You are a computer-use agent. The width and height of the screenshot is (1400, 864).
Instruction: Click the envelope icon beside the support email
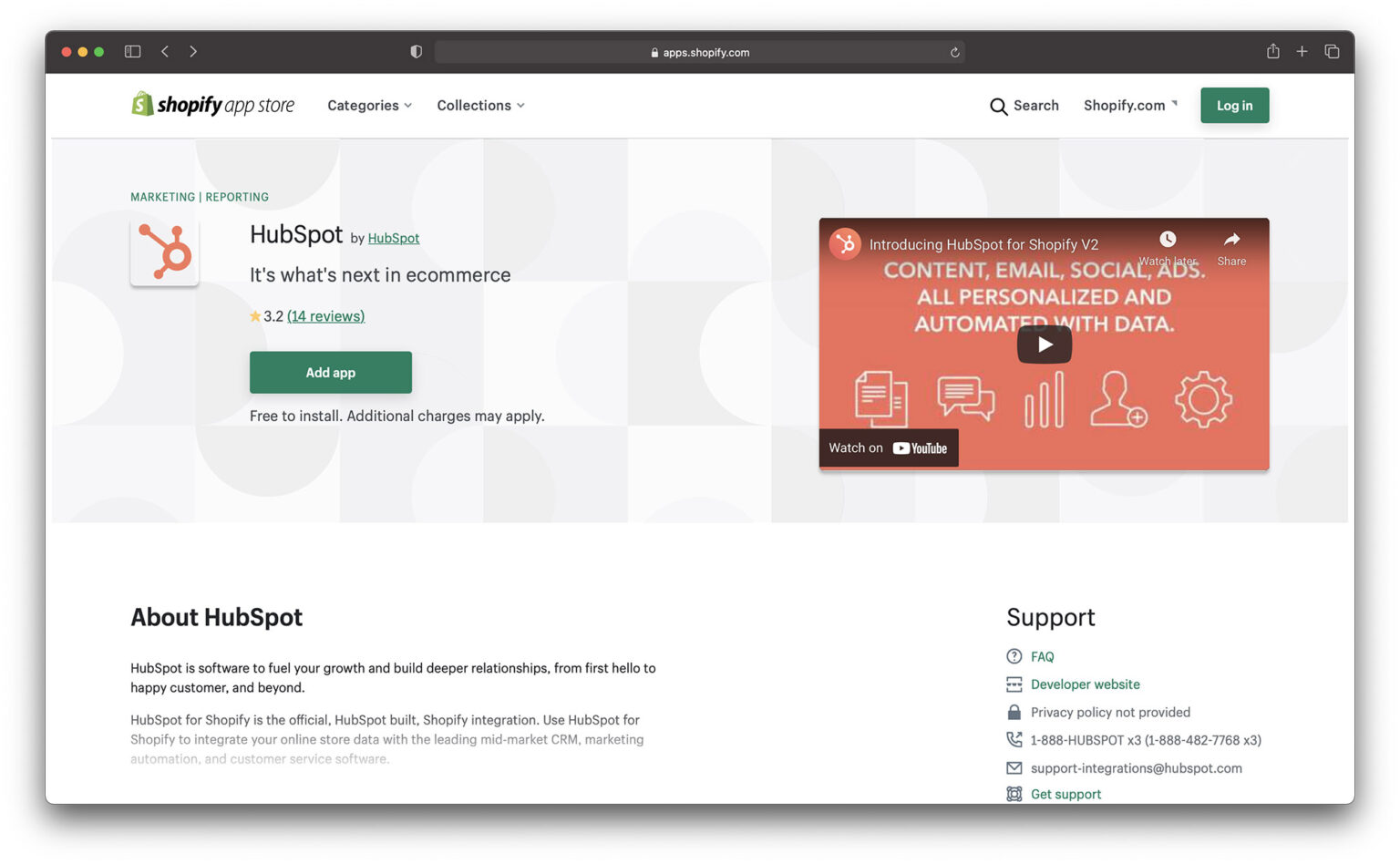tap(1014, 767)
